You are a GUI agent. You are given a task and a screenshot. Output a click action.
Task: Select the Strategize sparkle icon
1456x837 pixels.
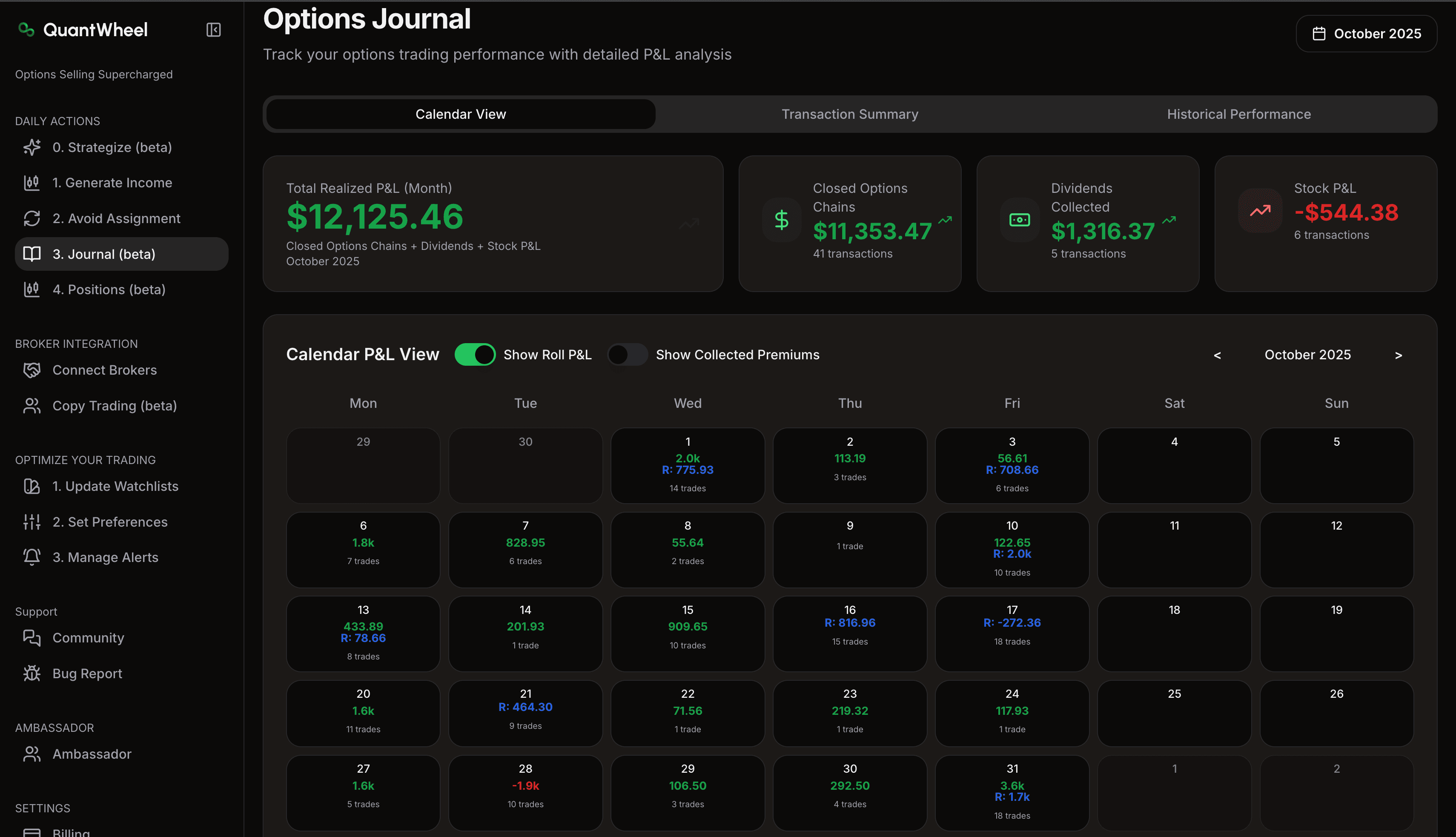click(x=32, y=147)
